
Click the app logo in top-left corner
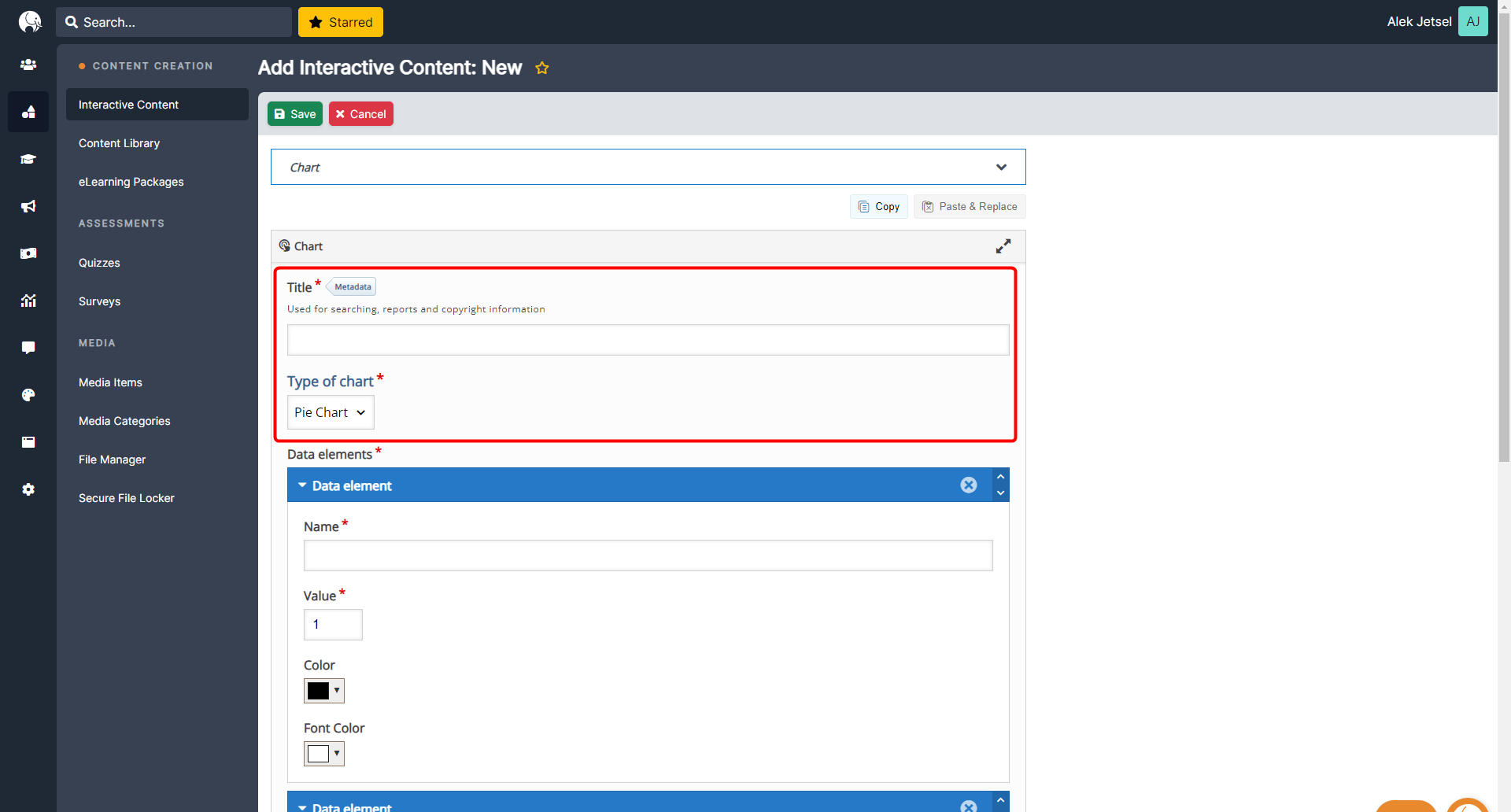pyautogui.click(x=29, y=21)
